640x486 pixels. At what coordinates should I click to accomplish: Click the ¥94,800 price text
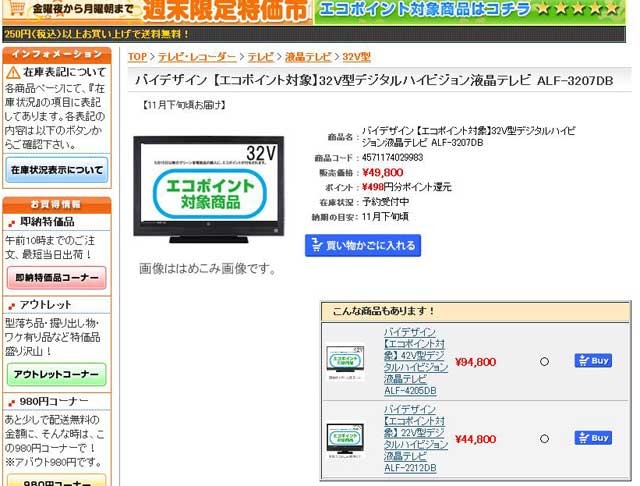click(476, 362)
